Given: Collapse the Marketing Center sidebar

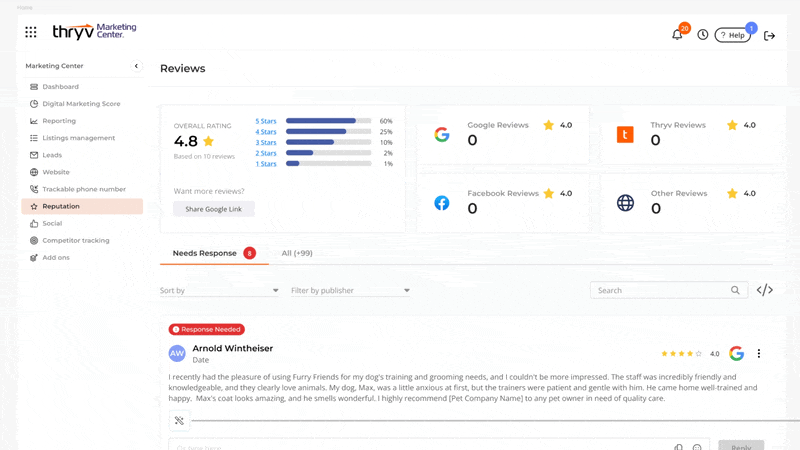Looking at the screenshot, I should (136, 66).
